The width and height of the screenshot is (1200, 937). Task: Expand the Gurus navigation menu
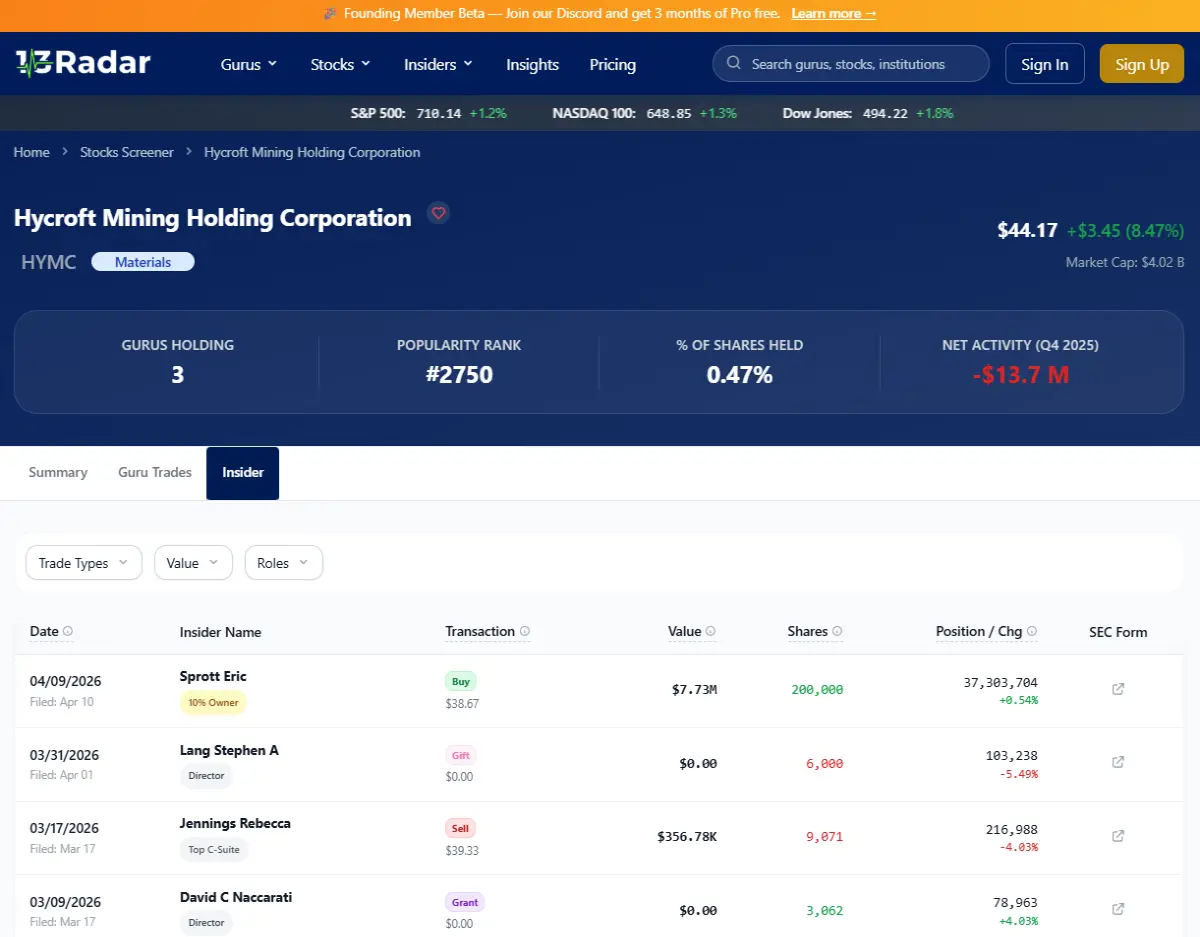pyautogui.click(x=249, y=64)
